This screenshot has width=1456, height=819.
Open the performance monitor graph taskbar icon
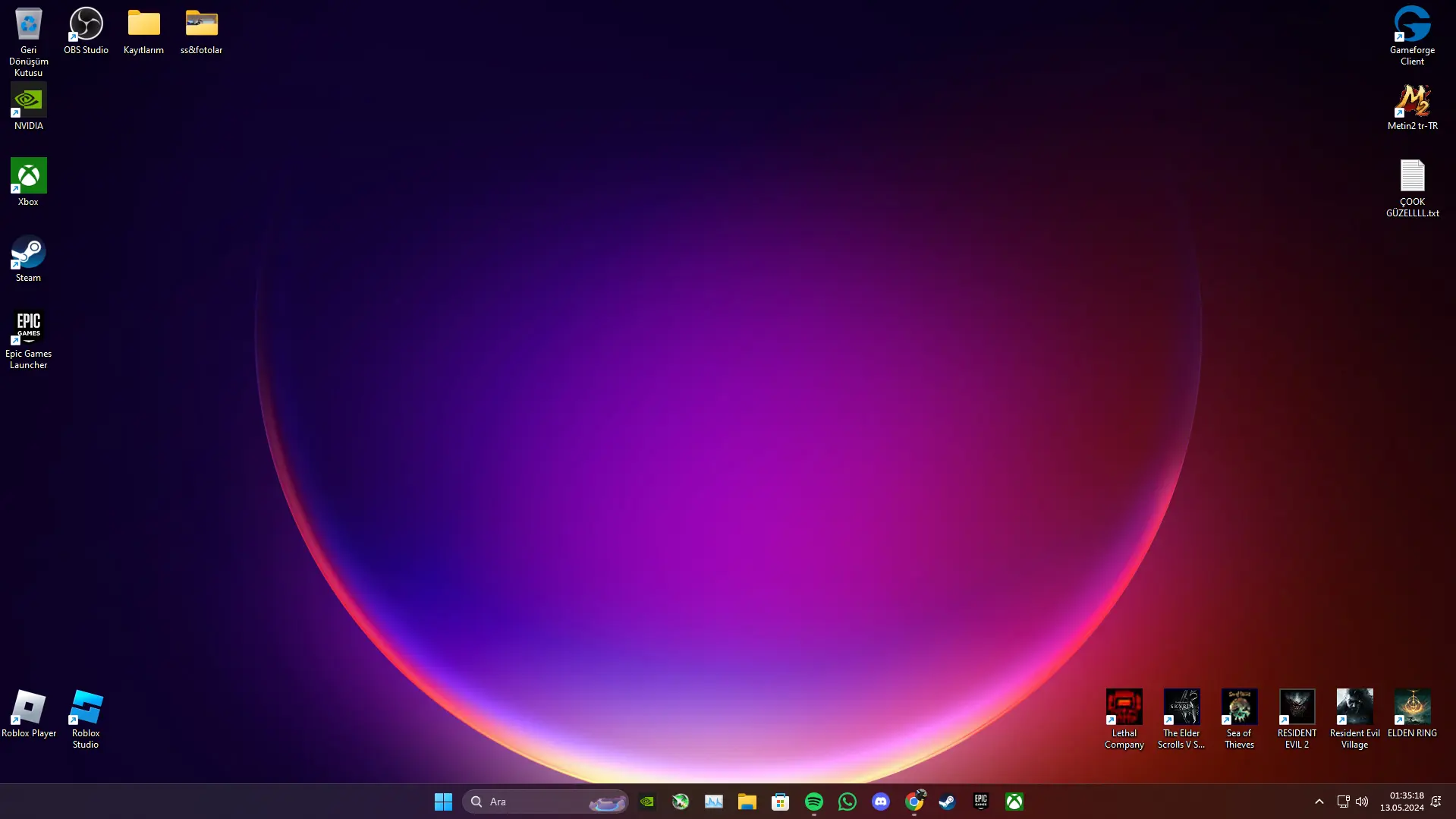point(713,802)
